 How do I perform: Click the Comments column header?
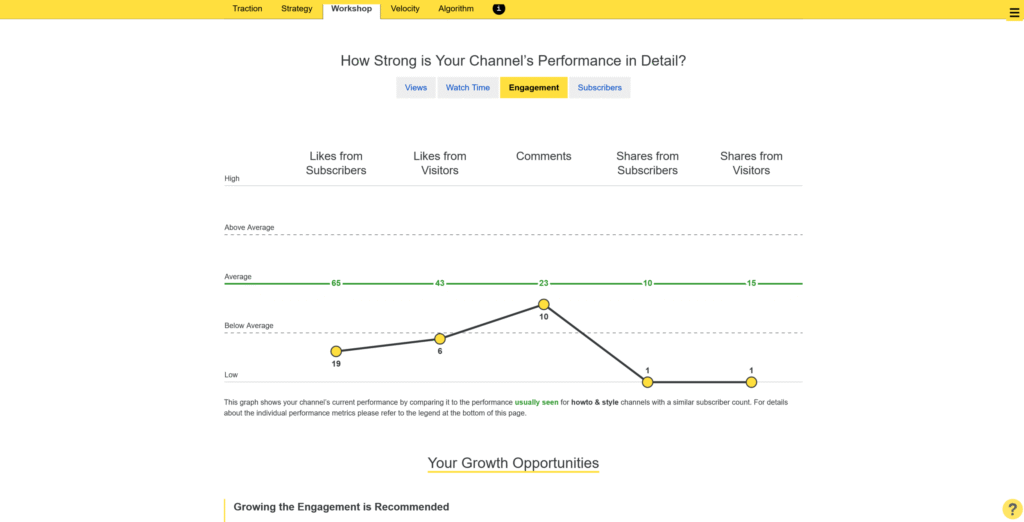(x=544, y=156)
